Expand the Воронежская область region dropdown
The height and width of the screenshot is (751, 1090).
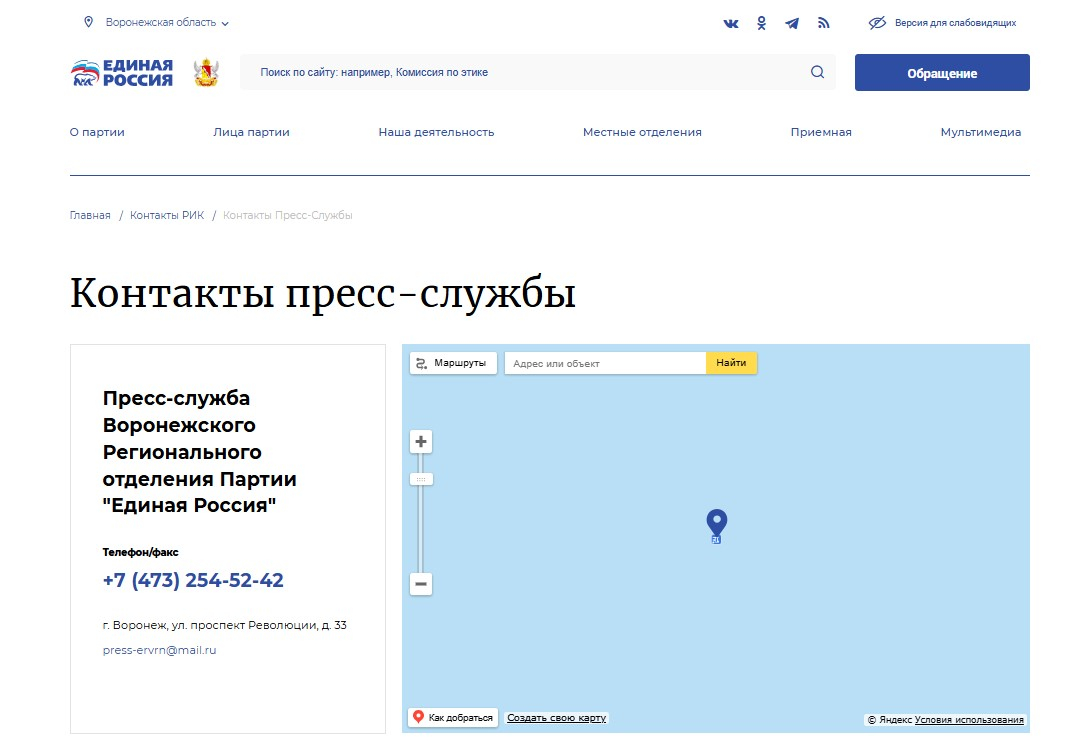(167, 23)
